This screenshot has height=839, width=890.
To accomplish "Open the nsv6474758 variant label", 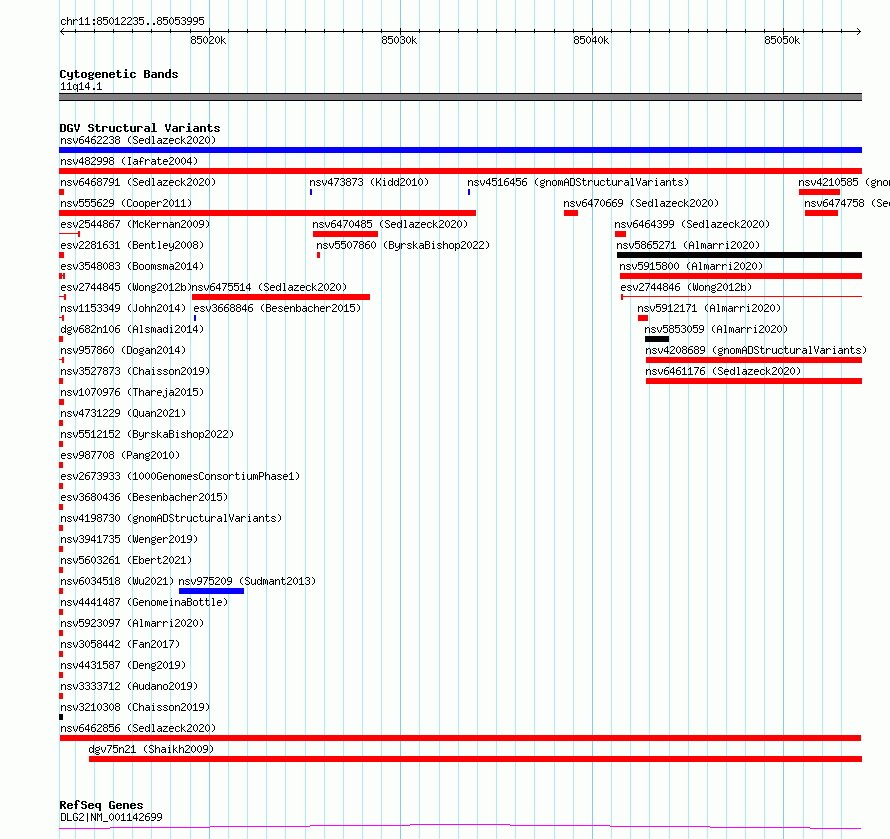I will (x=846, y=203).
